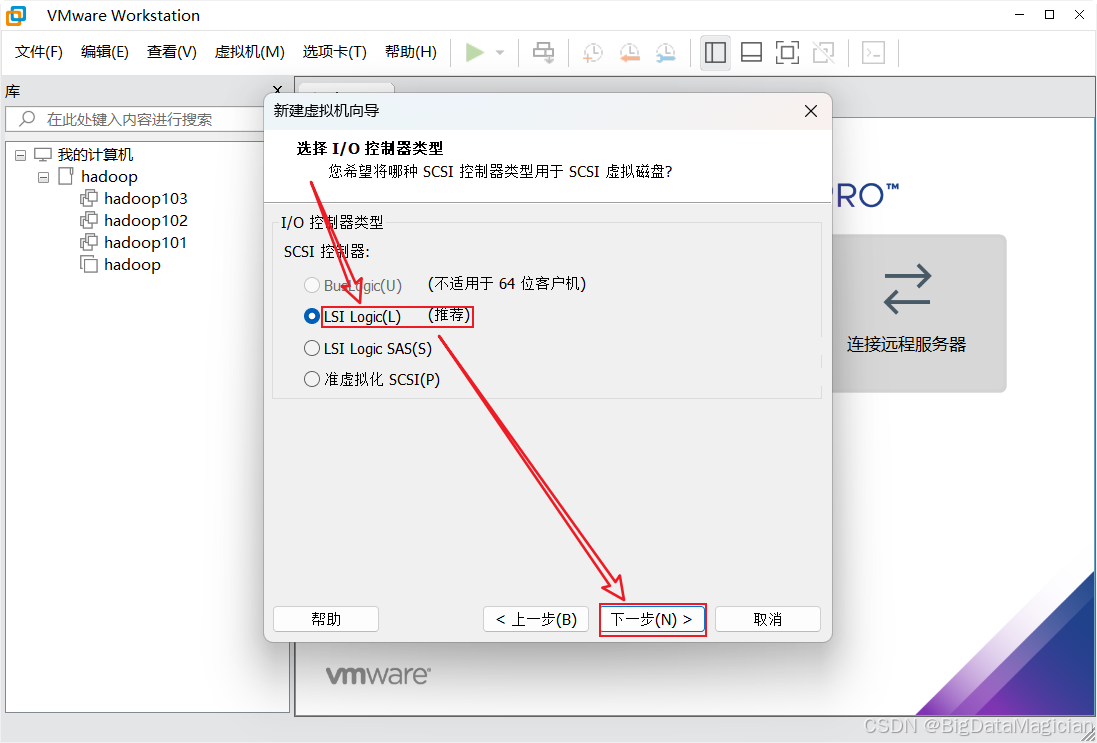This screenshot has width=1097, height=743.
Task: Click the hadoop102 VM icon
Action: (89, 220)
